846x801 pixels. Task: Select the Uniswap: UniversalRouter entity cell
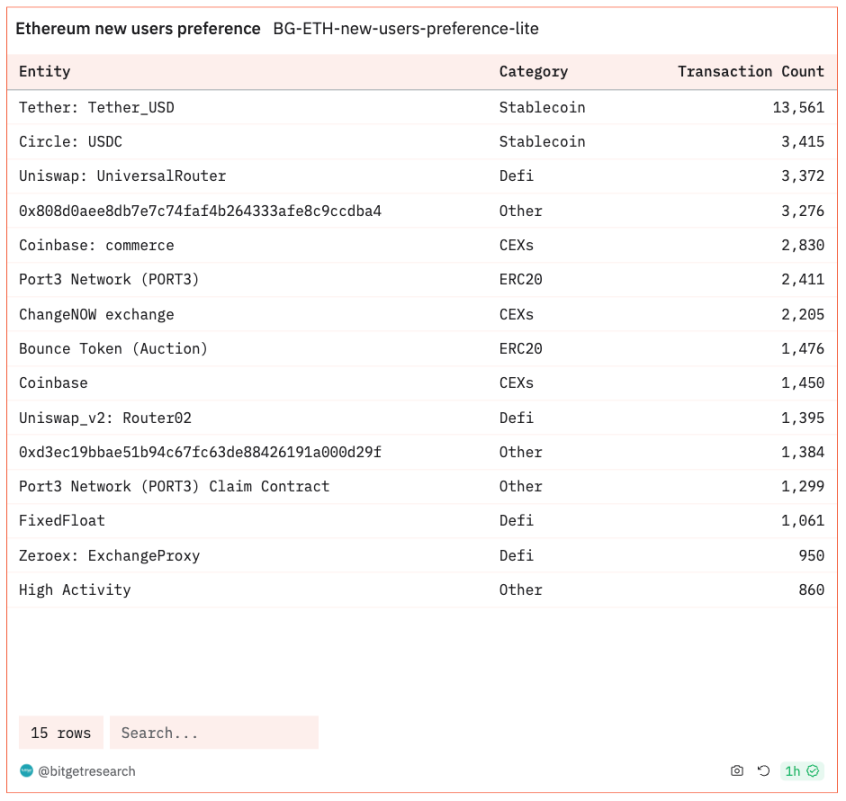(x=122, y=176)
